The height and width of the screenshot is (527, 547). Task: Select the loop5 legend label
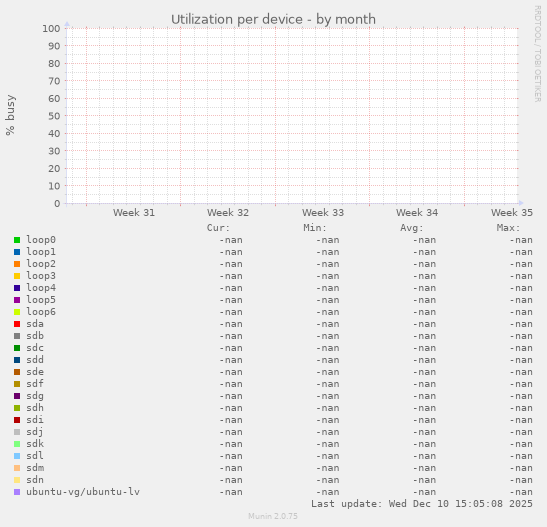(41, 300)
